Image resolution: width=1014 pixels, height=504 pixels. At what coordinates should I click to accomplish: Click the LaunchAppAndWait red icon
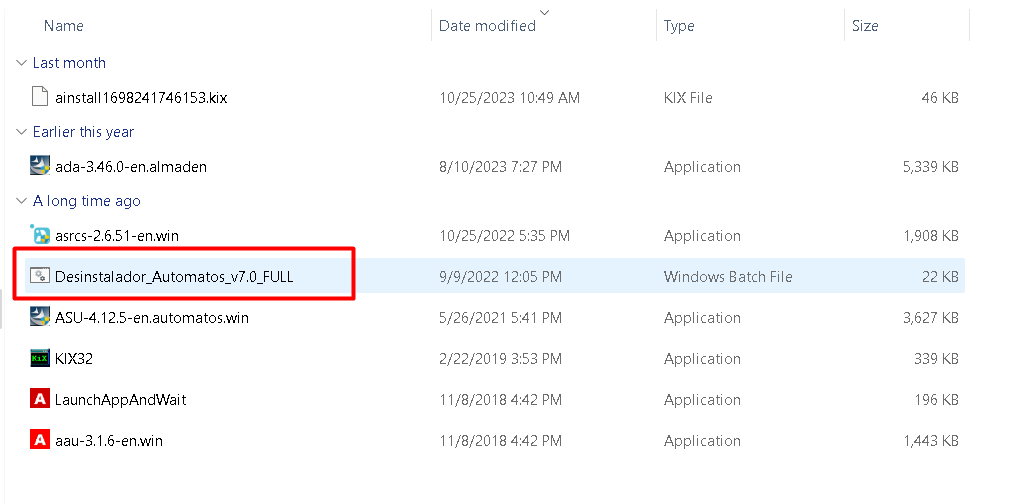(x=40, y=400)
